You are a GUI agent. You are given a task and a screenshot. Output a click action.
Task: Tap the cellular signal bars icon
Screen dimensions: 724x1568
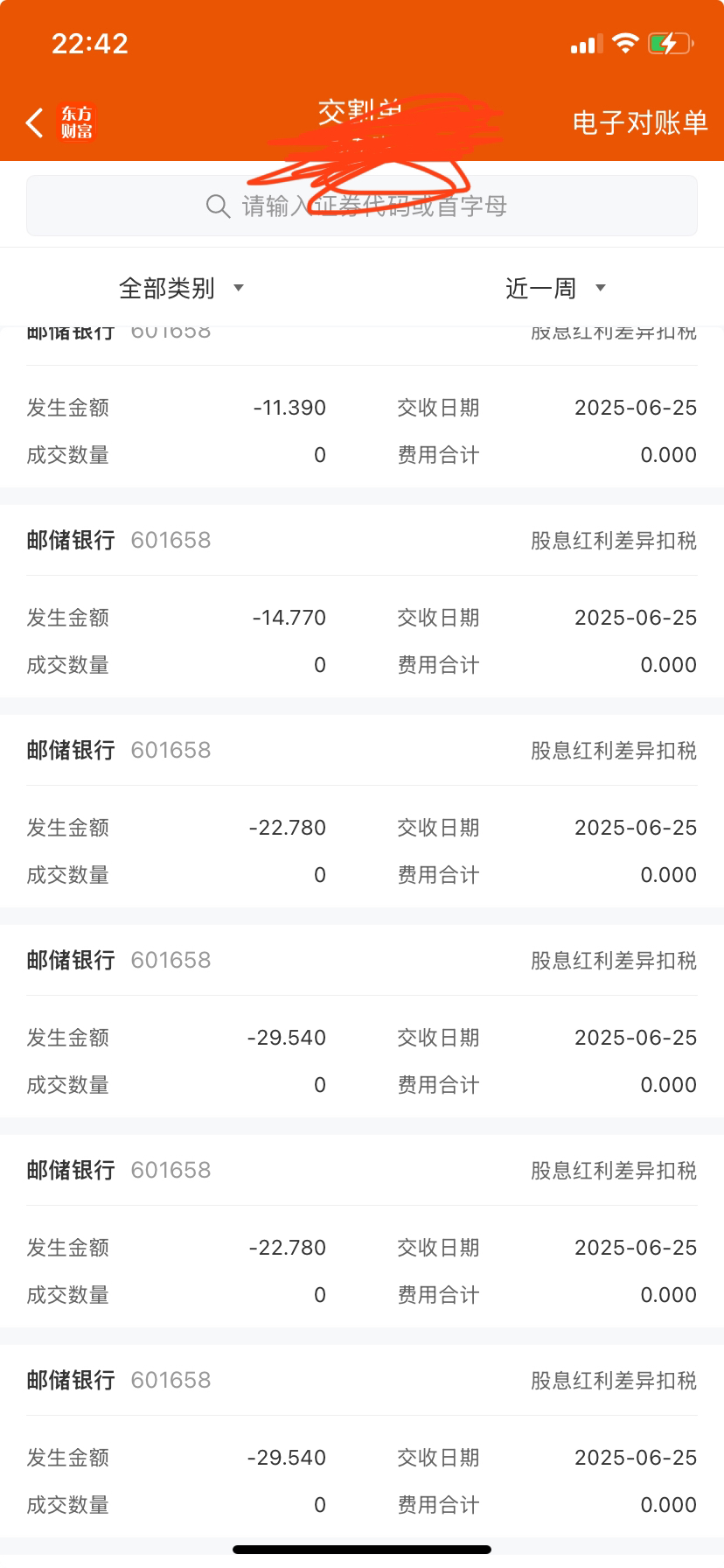point(586,45)
